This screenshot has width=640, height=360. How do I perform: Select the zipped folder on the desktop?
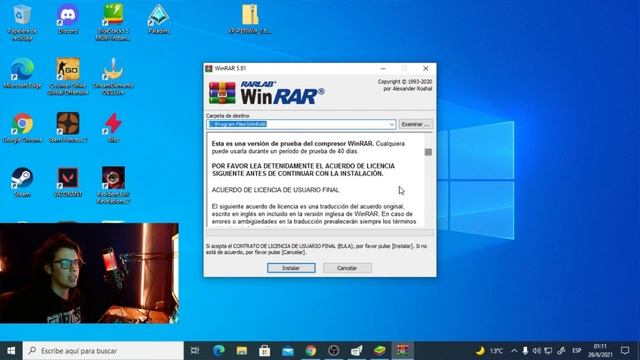point(250,19)
